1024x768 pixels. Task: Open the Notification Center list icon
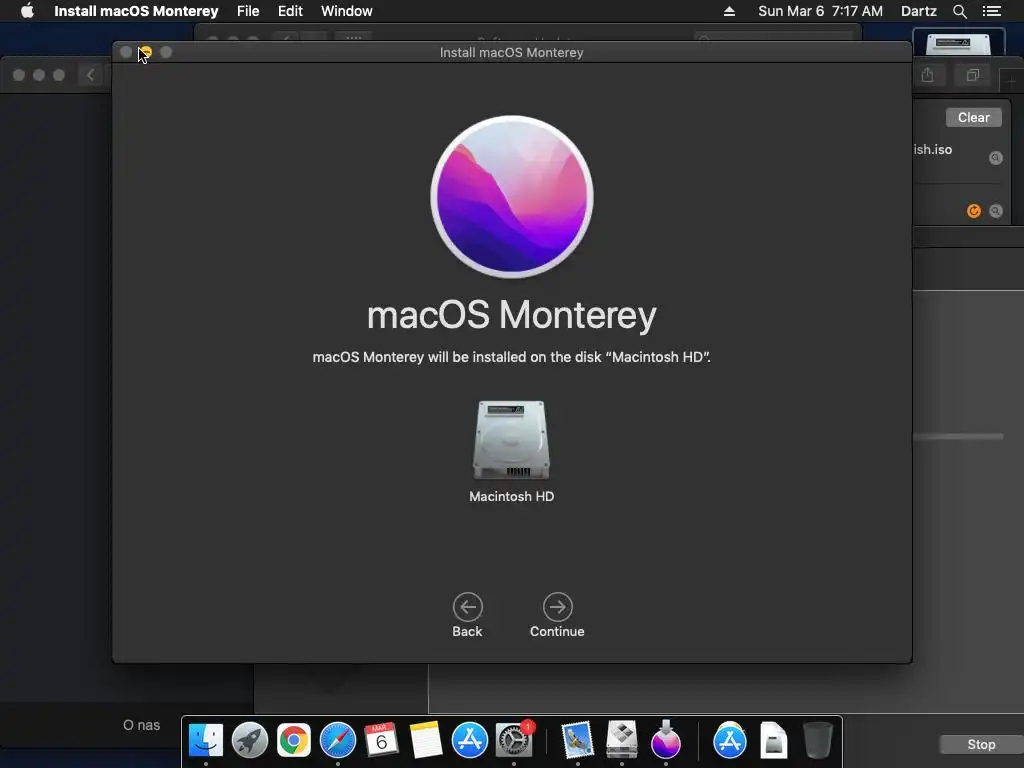[992, 11]
